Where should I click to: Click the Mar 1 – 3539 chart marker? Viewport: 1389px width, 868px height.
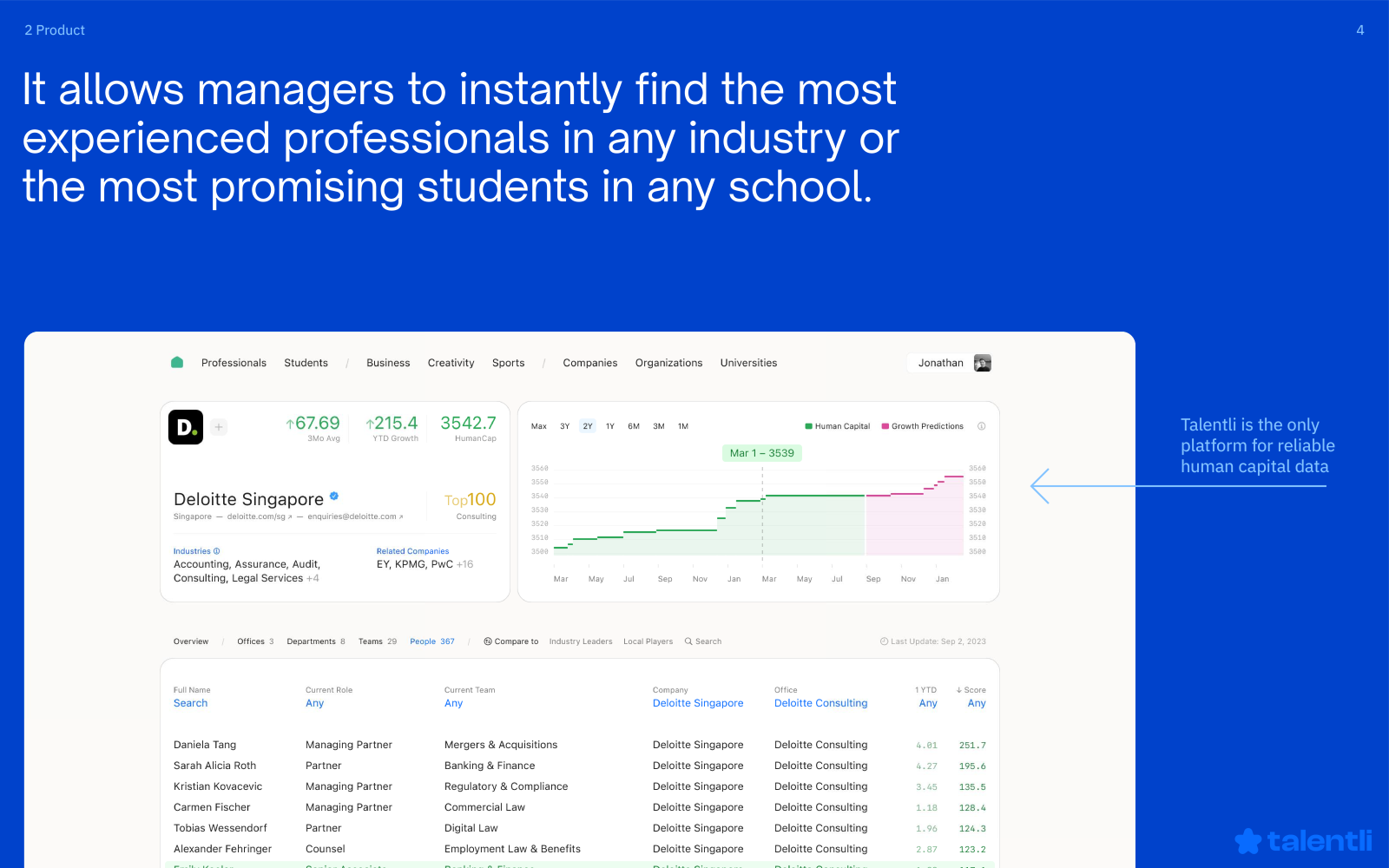tap(762, 453)
